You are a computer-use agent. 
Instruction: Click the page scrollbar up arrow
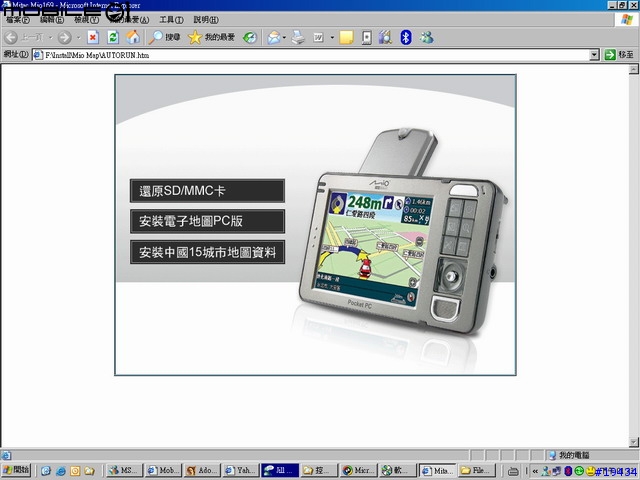(x=633, y=69)
